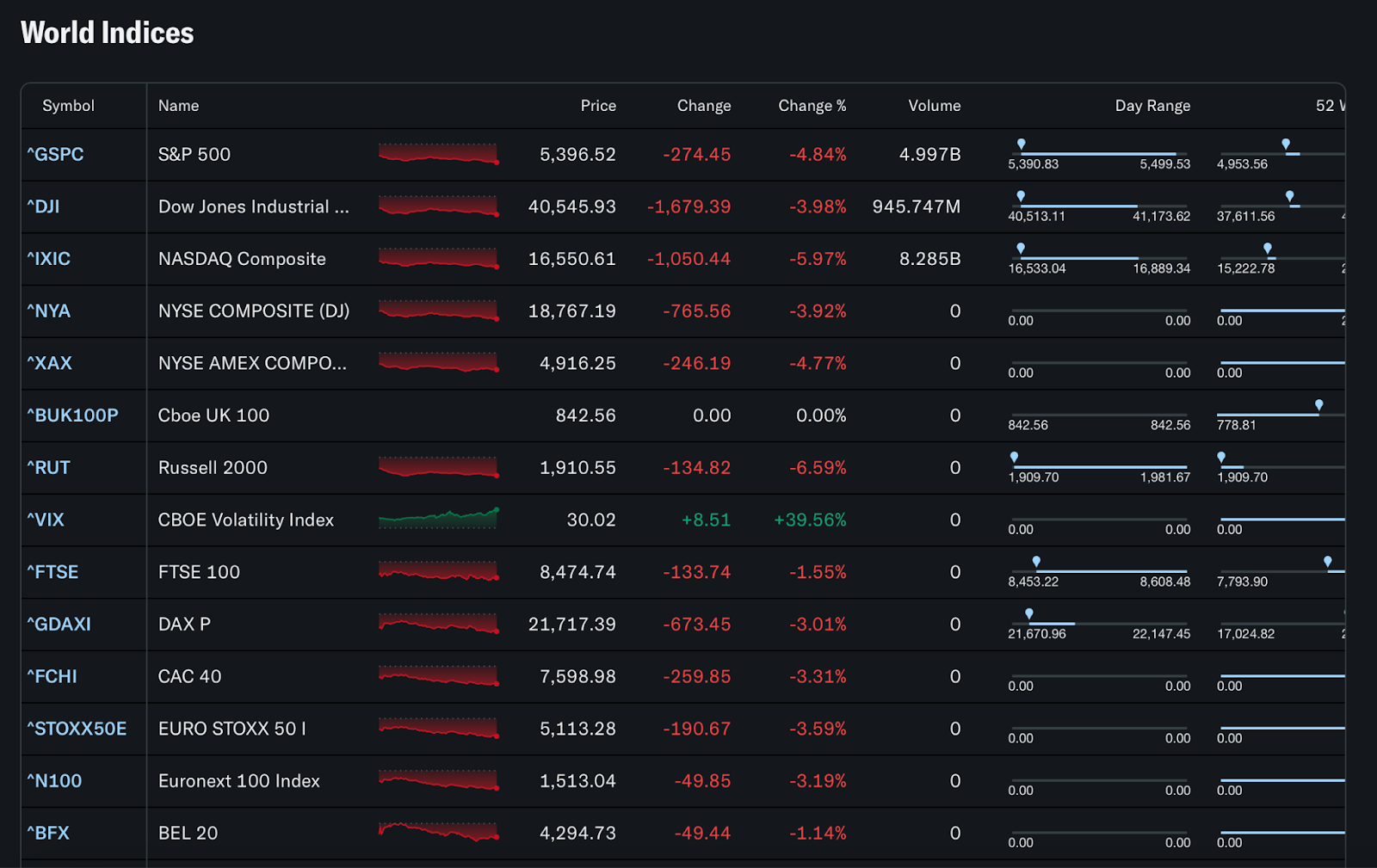Click the Dow Jones day range bar
The image size is (1377, 868).
1099,206
